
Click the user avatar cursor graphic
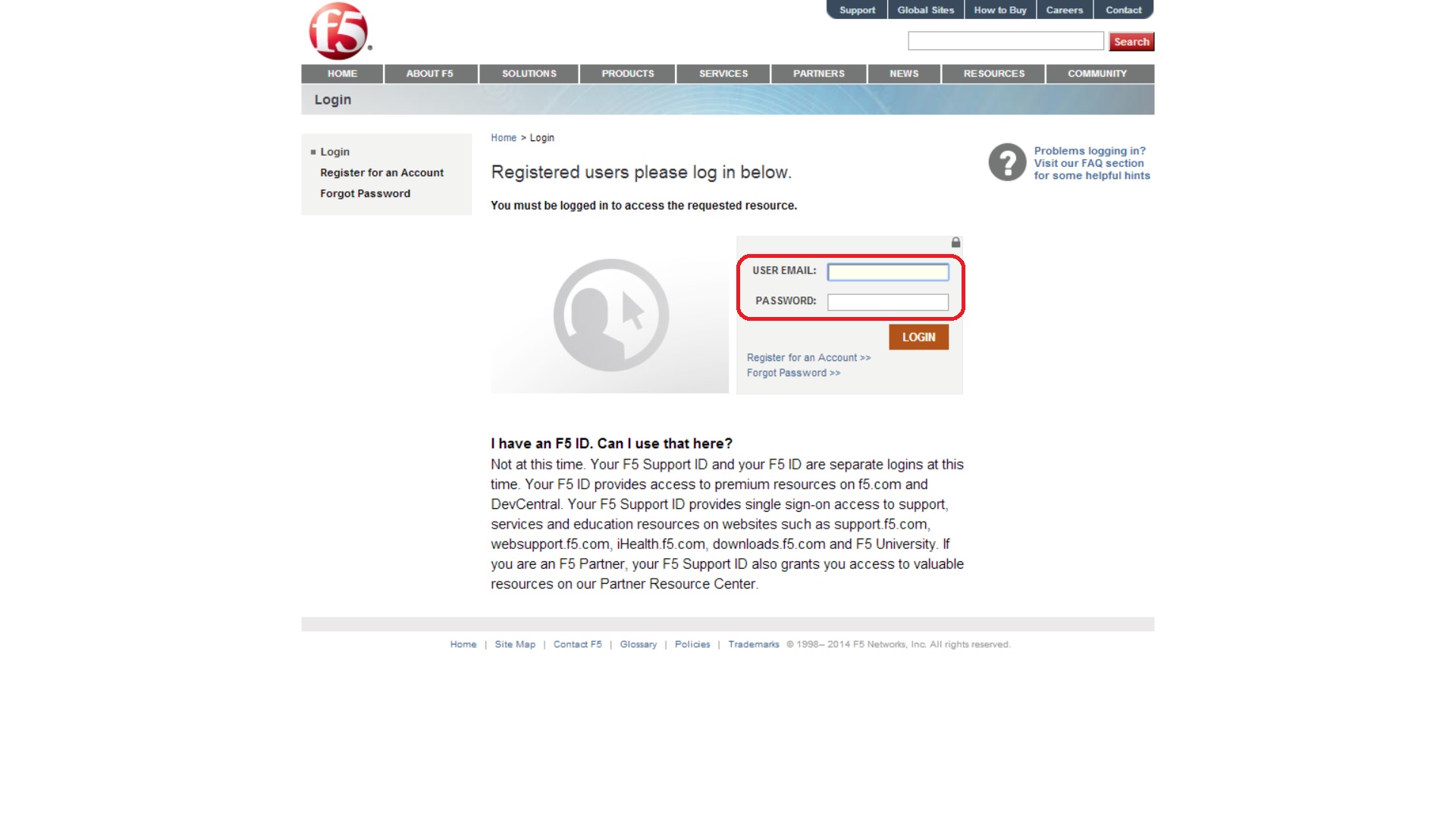coord(611,315)
